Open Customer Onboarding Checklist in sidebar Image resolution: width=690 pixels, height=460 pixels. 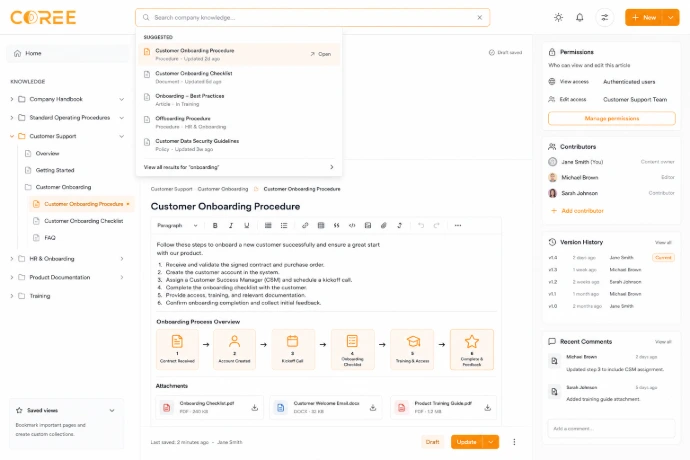(84, 221)
